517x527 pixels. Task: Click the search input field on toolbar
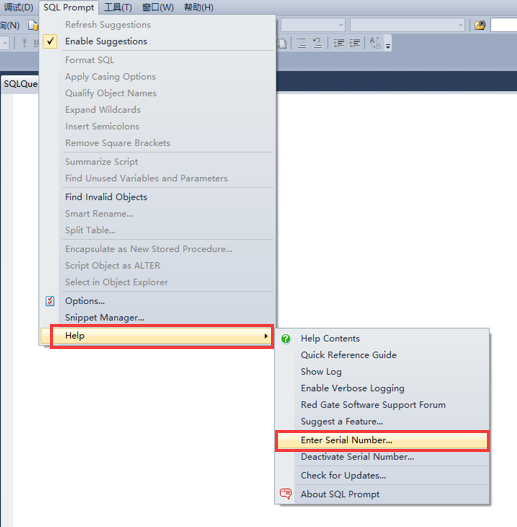point(504,25)
